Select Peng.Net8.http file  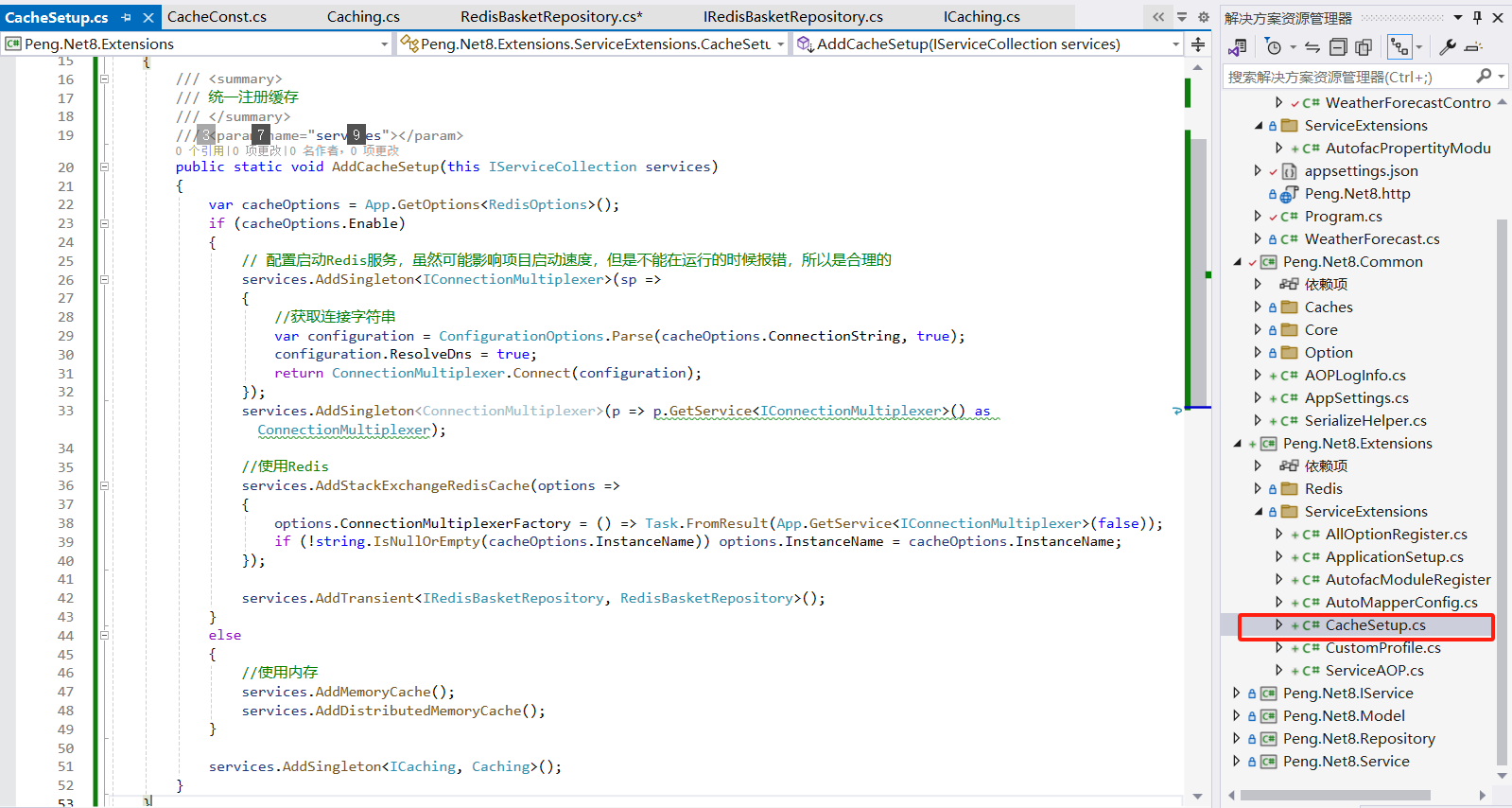pos(1357,194)
